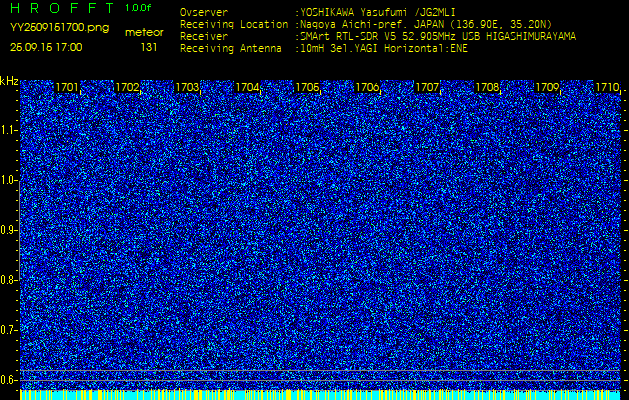Screen dimensions: 629x400
Task: Click the 1.0.0f version label
Action: point(138,8)
